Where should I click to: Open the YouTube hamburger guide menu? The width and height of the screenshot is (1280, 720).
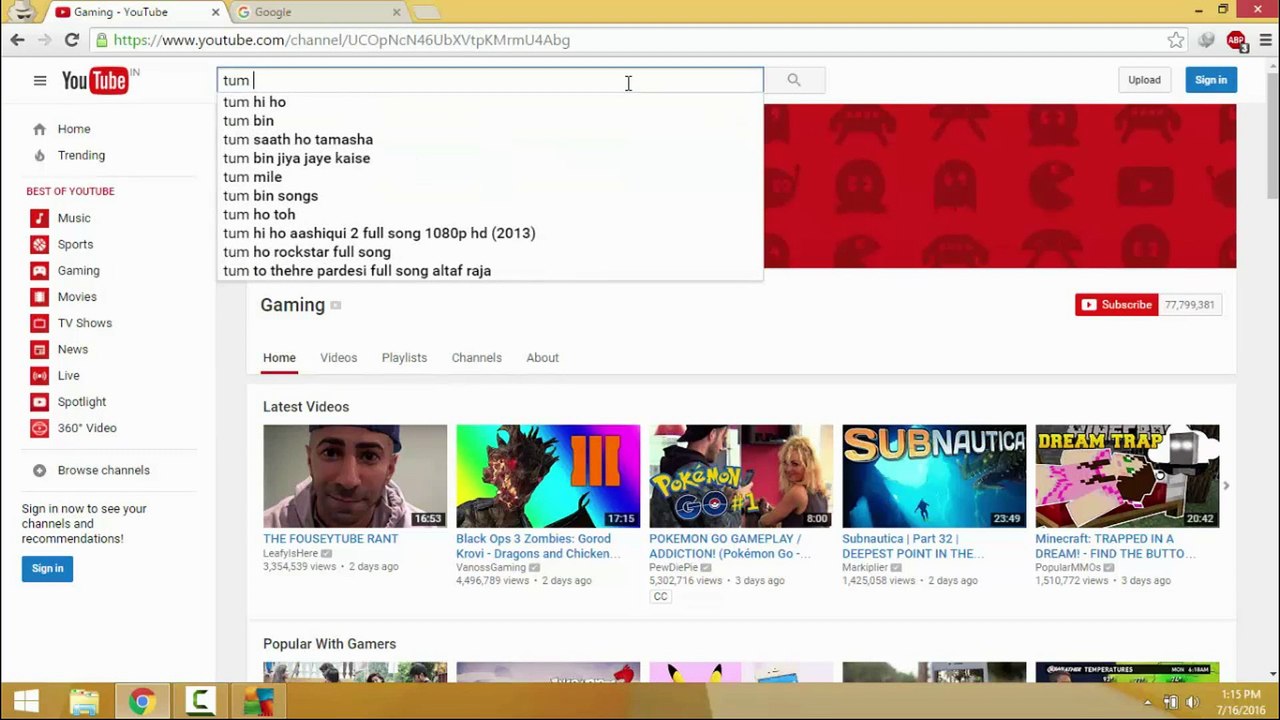click(x=40, y=81)
